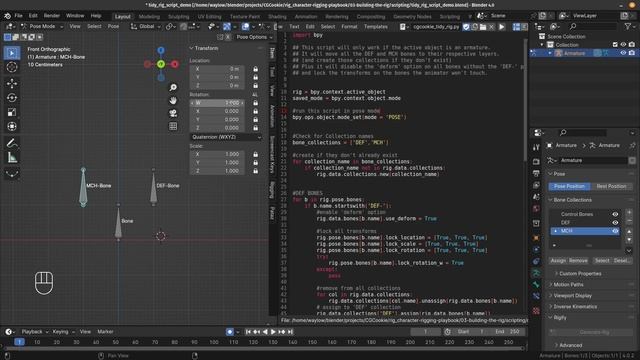Jump to the timeline end frame
640x360 pixels.
point(290,332)
